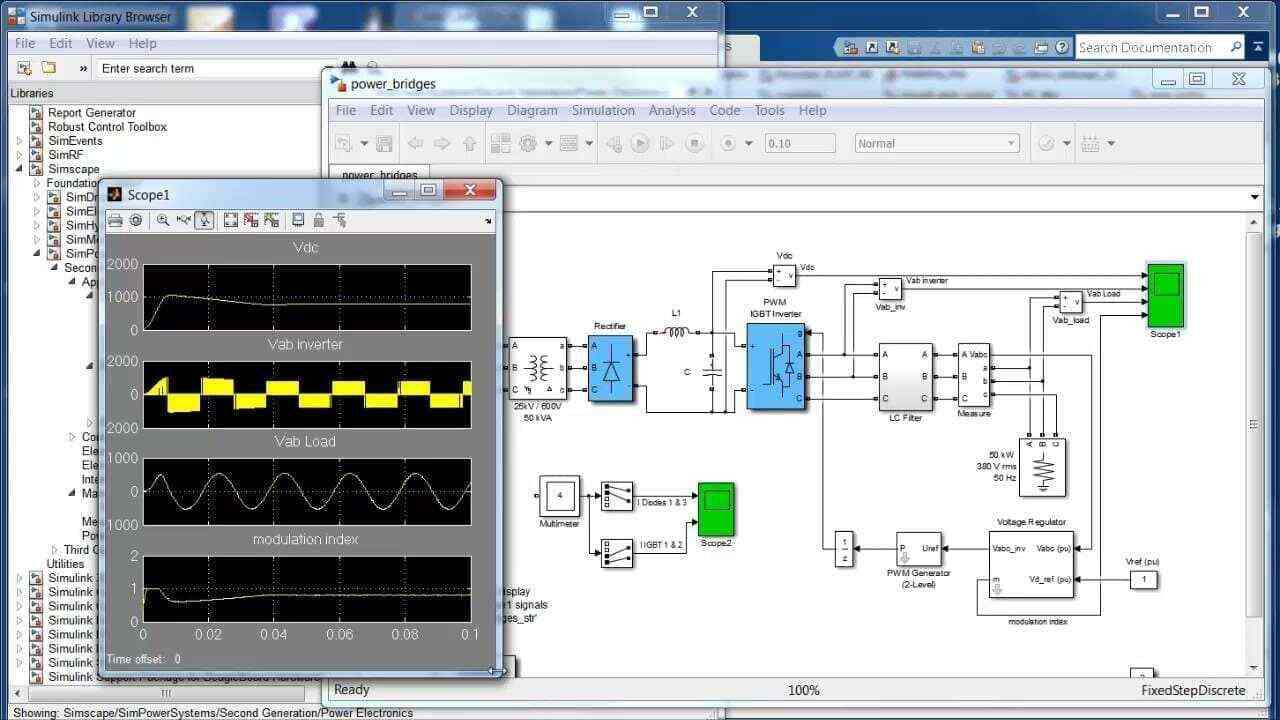Restore saved axes settings in Scope1

tap(271, 220)
